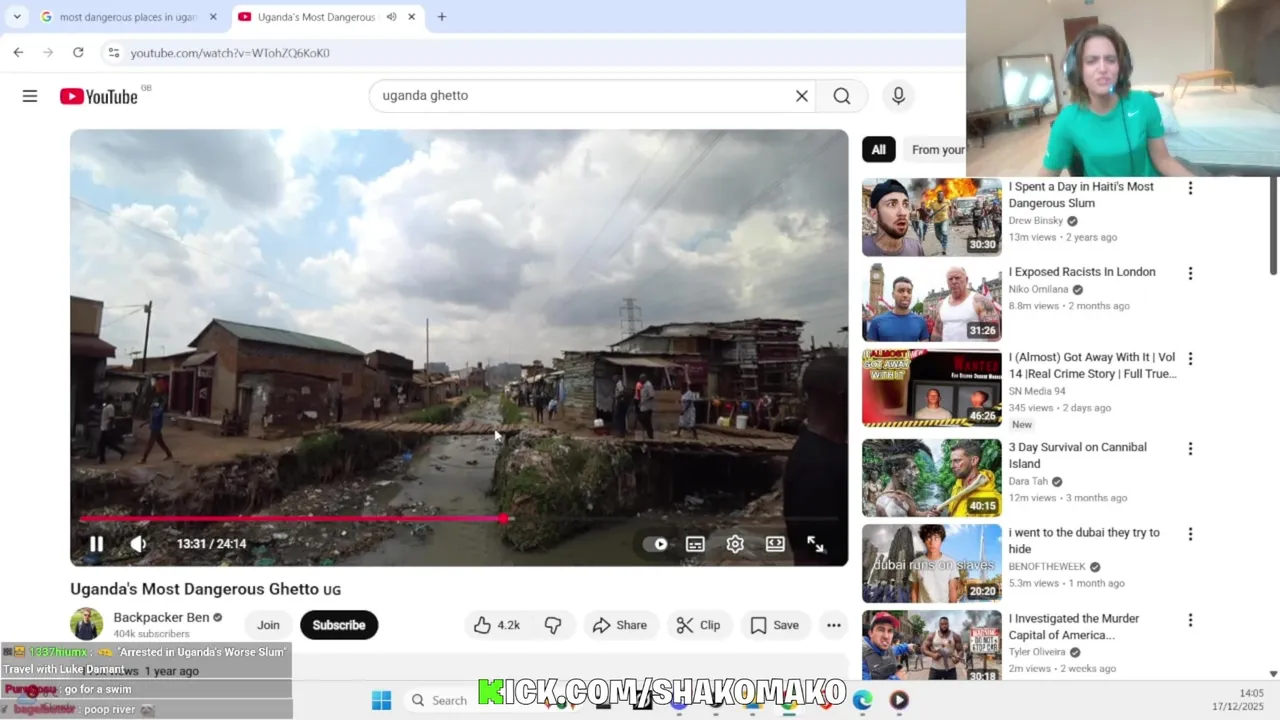1280x720 pixels.
Task: Open the title I Investigated the Murder Capital of America
Action: point(1073,627)
